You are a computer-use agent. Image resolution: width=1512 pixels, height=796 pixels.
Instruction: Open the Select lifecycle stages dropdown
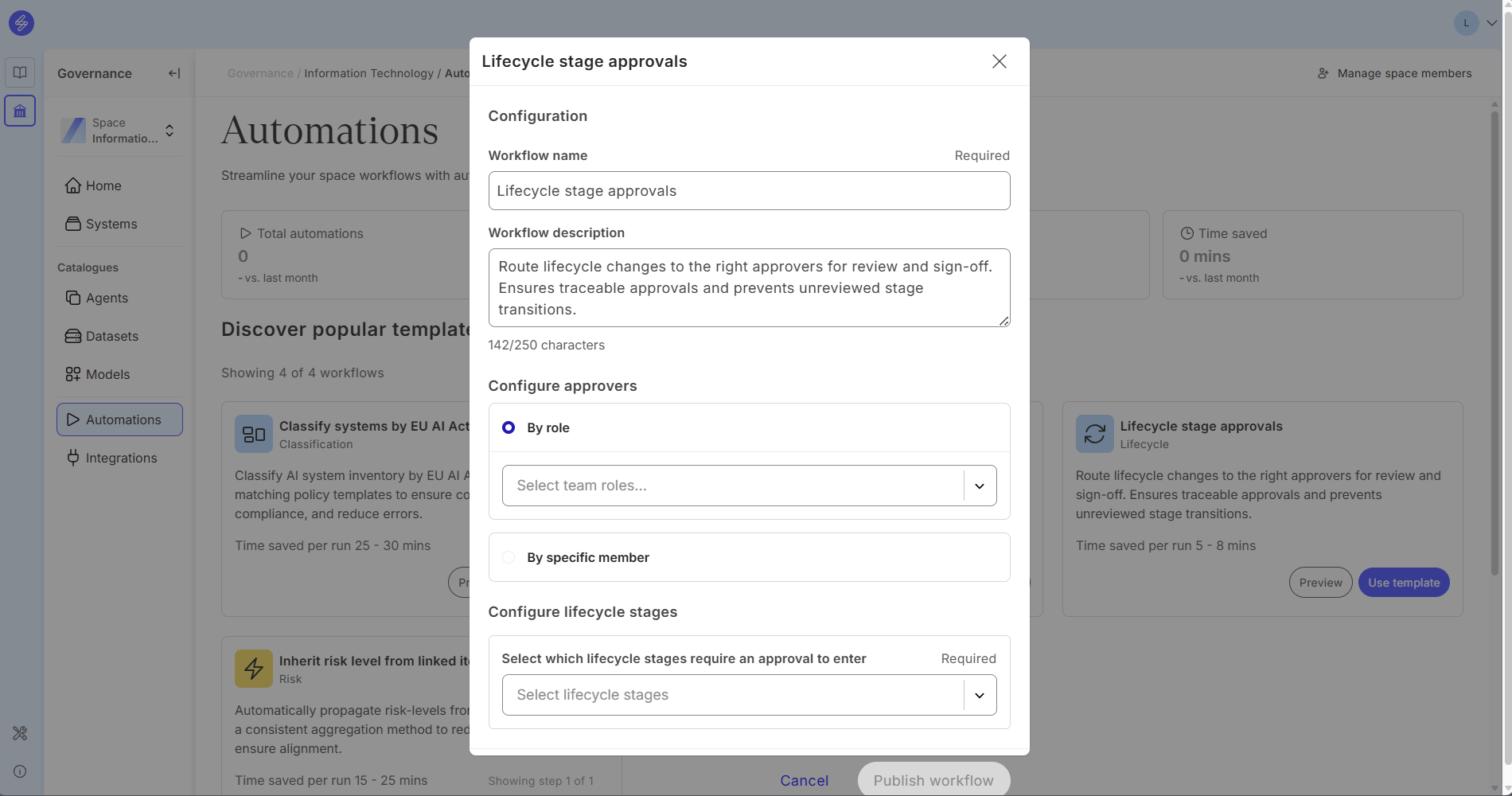979,695
